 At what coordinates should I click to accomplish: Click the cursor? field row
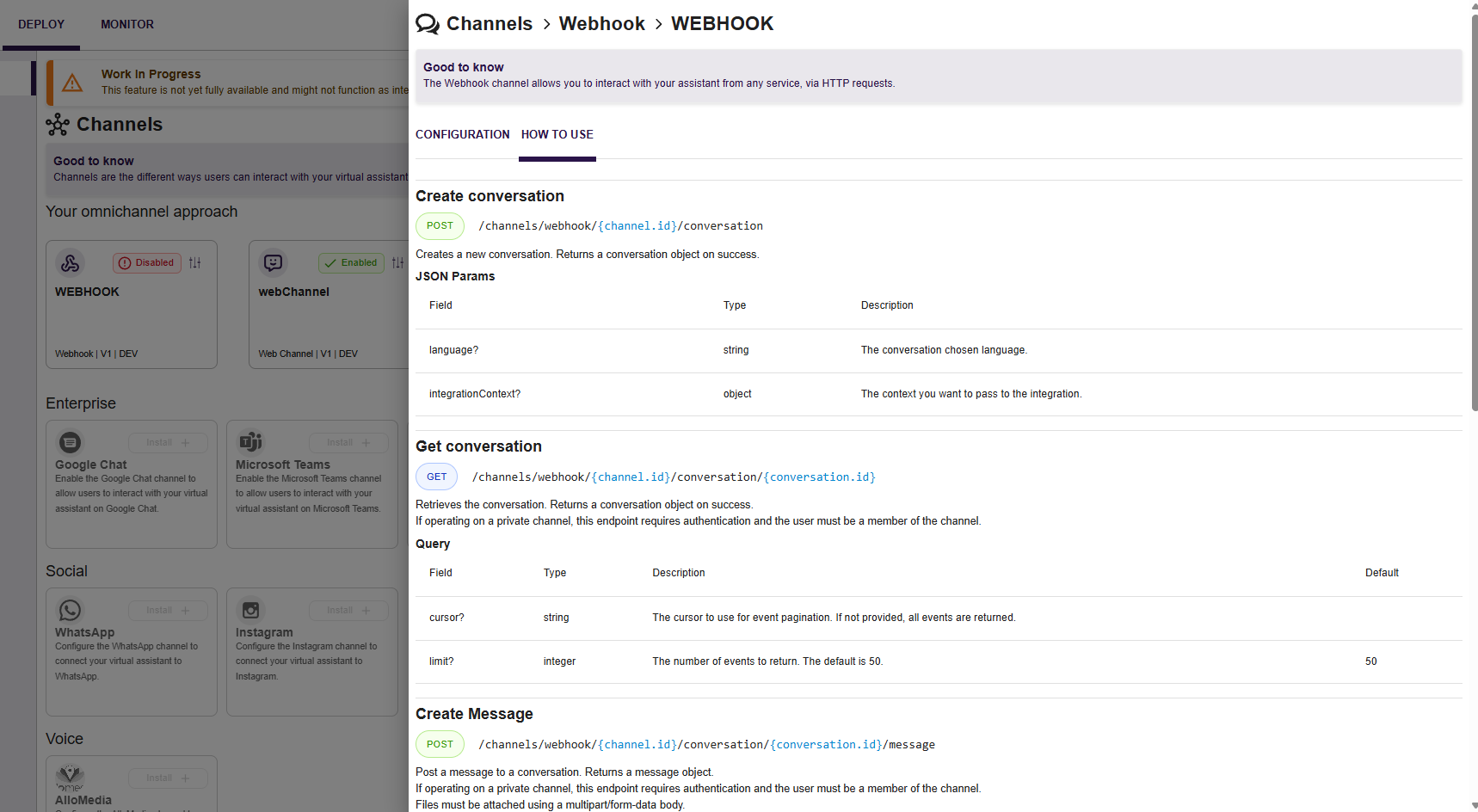click(x=939, y=618)
